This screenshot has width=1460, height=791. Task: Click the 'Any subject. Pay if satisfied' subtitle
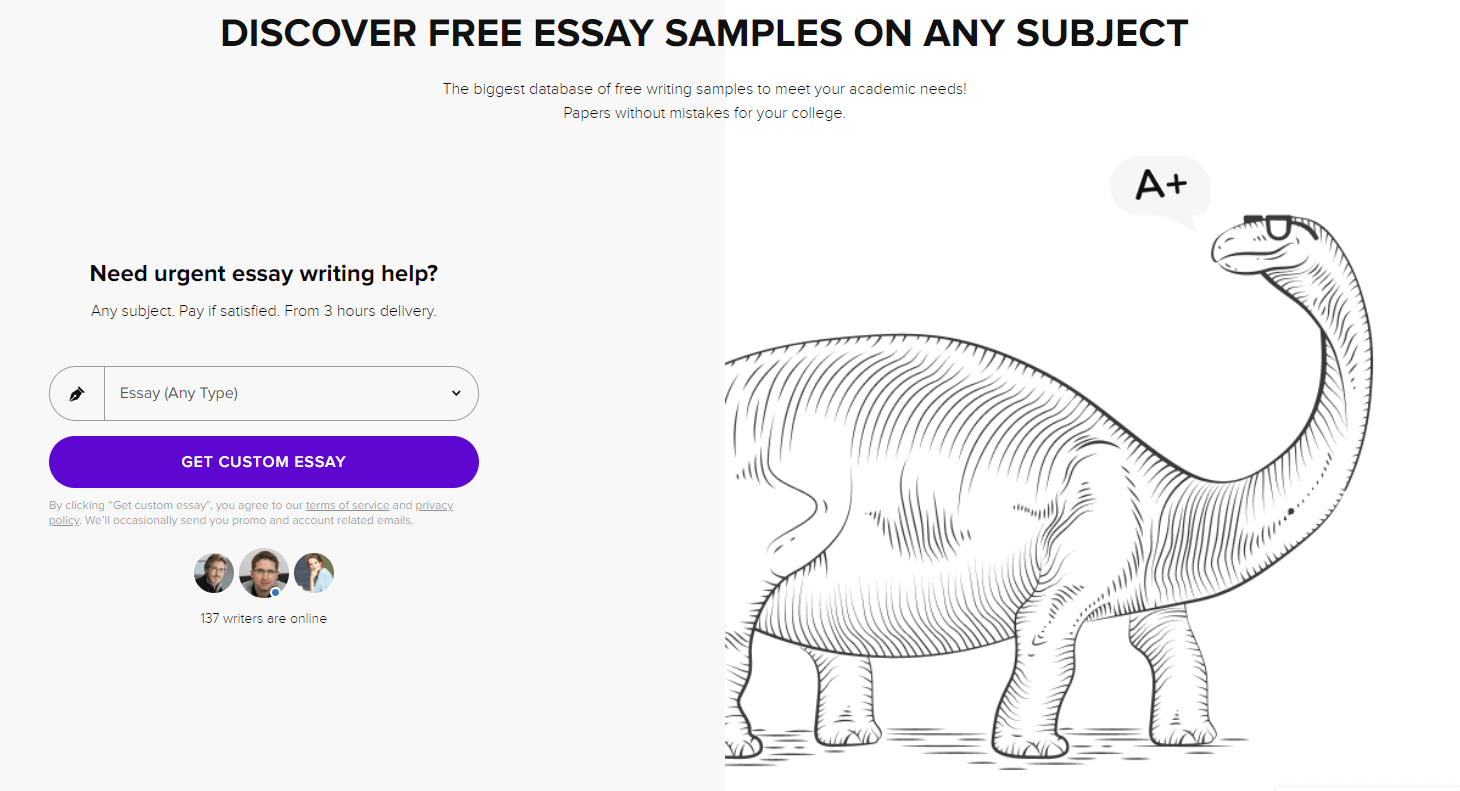click(264, 311)
